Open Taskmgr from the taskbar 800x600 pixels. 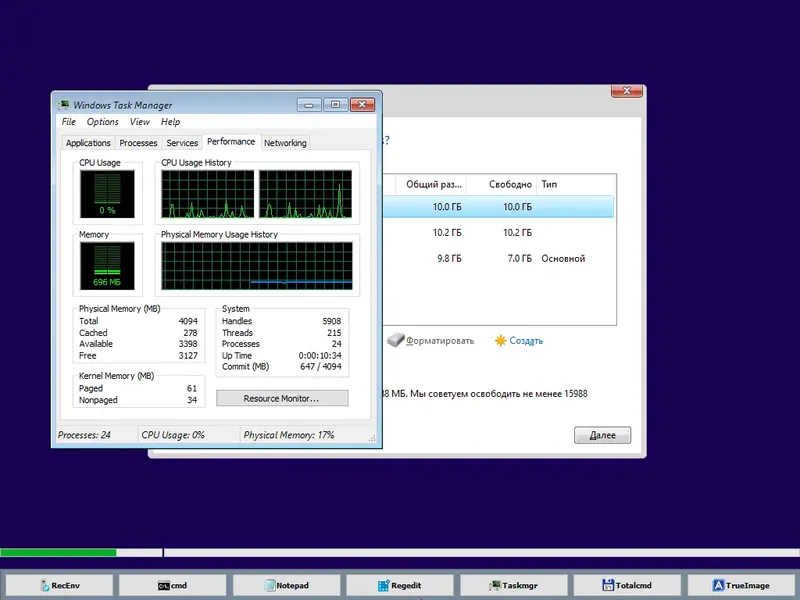515,585
